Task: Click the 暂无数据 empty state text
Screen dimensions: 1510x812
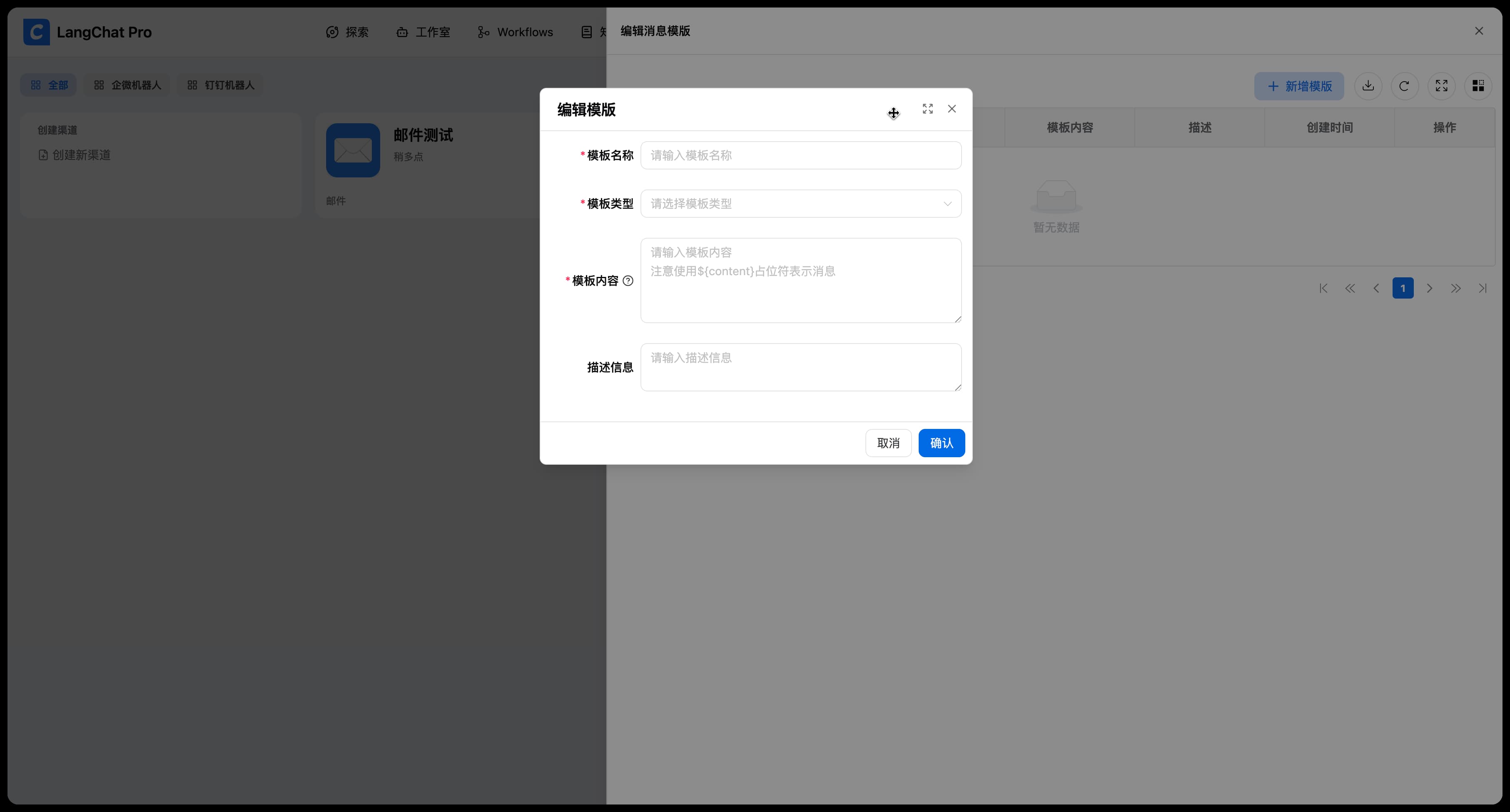Action: [x=1056, y=227]
